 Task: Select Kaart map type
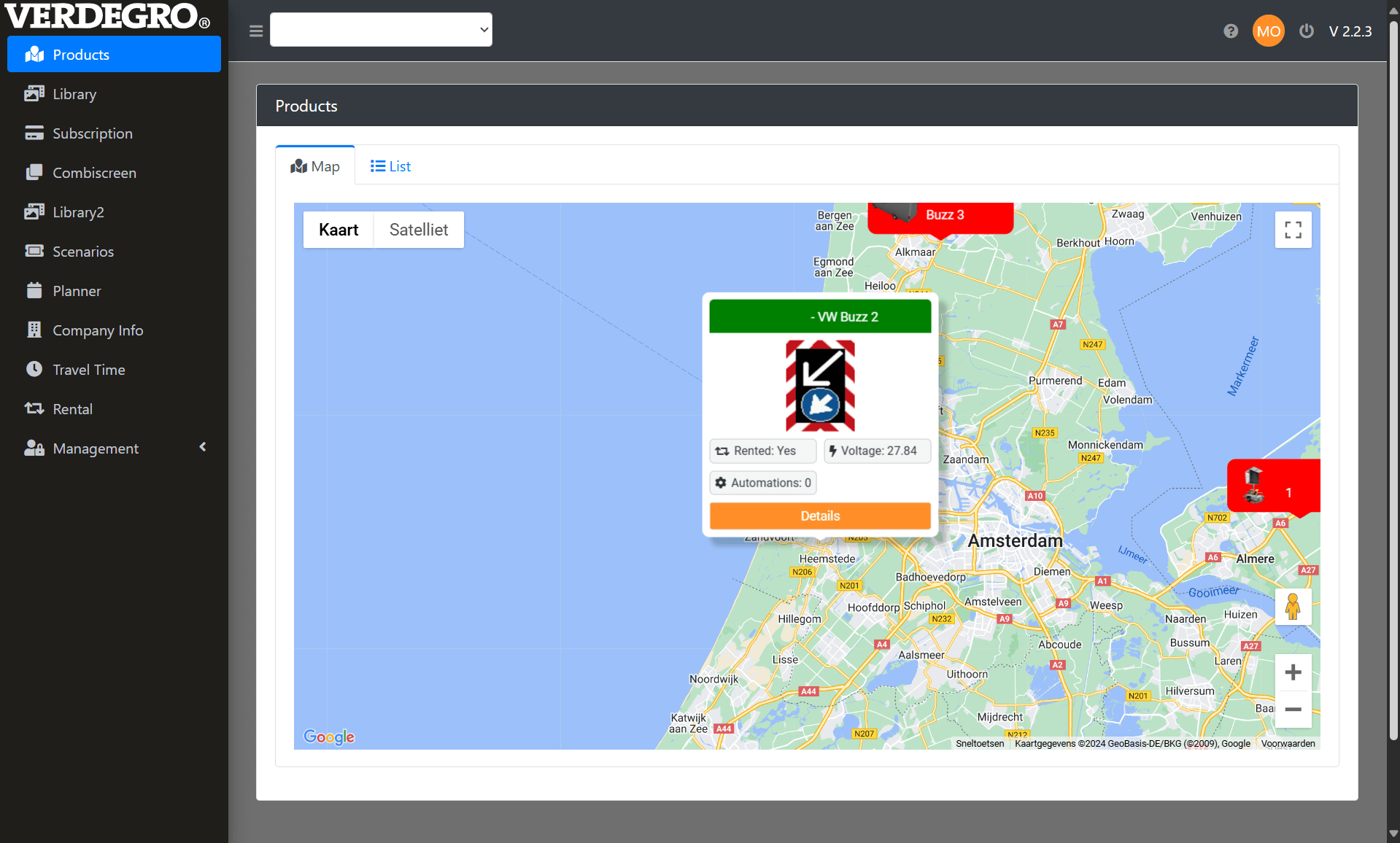click(339, 230)
